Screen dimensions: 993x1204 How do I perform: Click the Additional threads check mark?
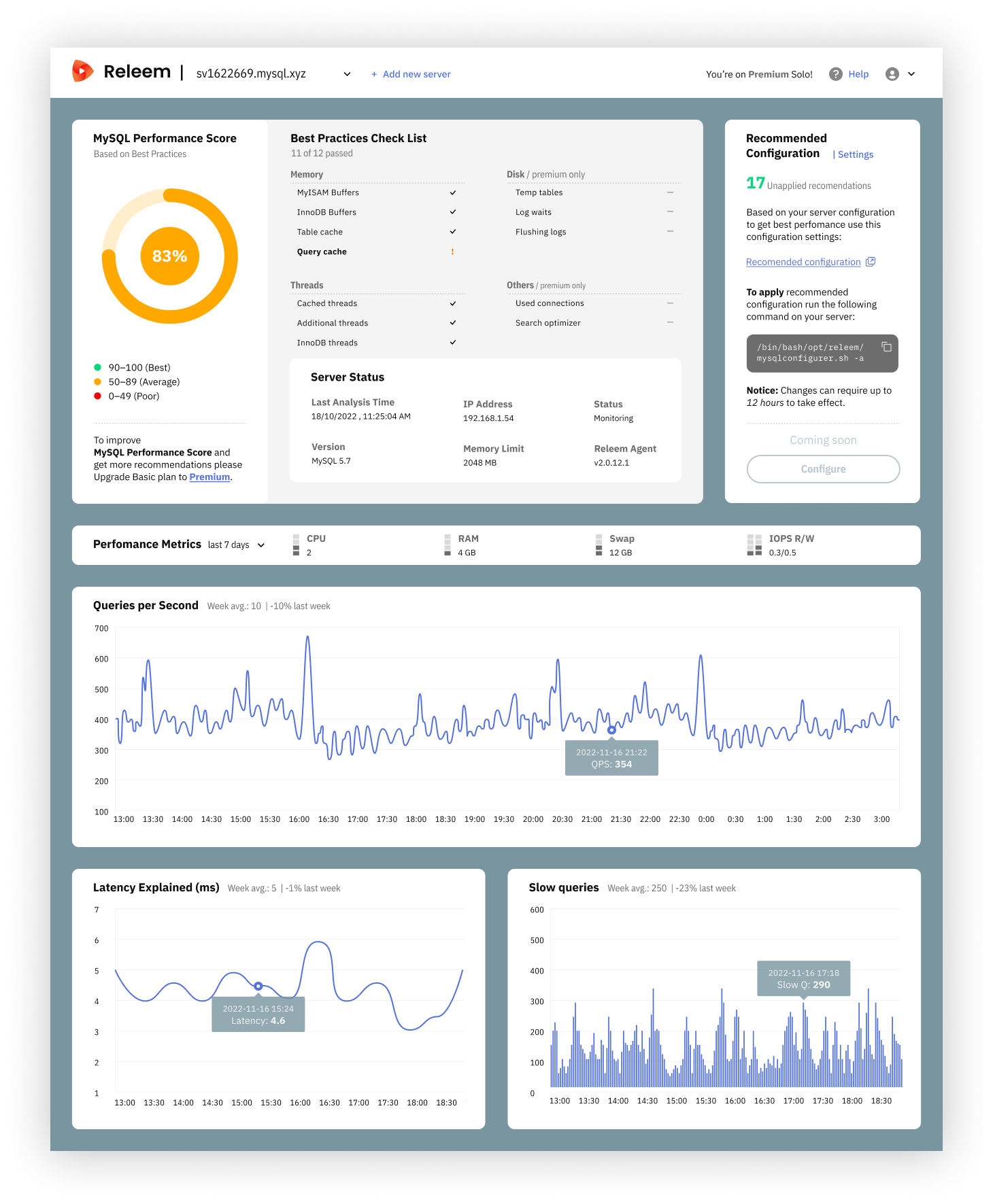[453, 323]
